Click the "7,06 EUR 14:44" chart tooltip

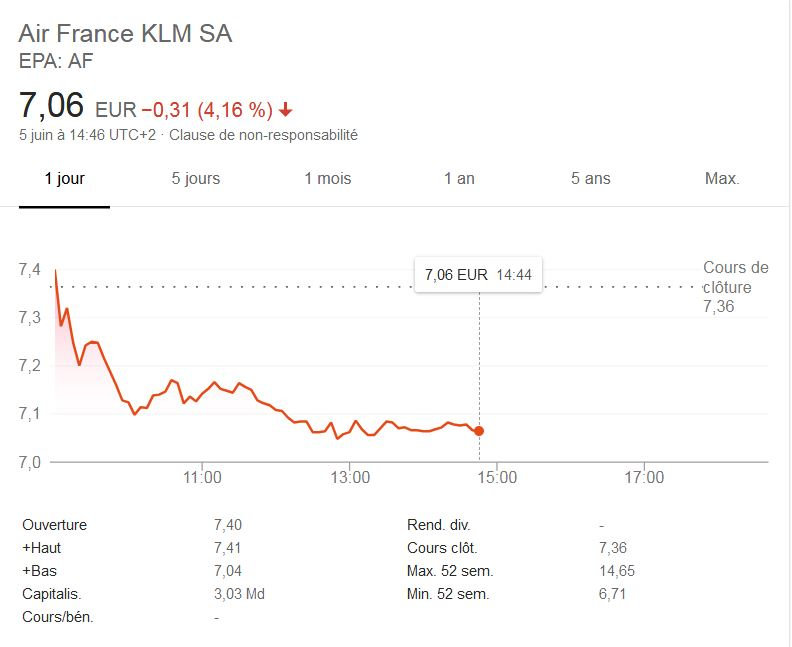(x=478, y=275)
